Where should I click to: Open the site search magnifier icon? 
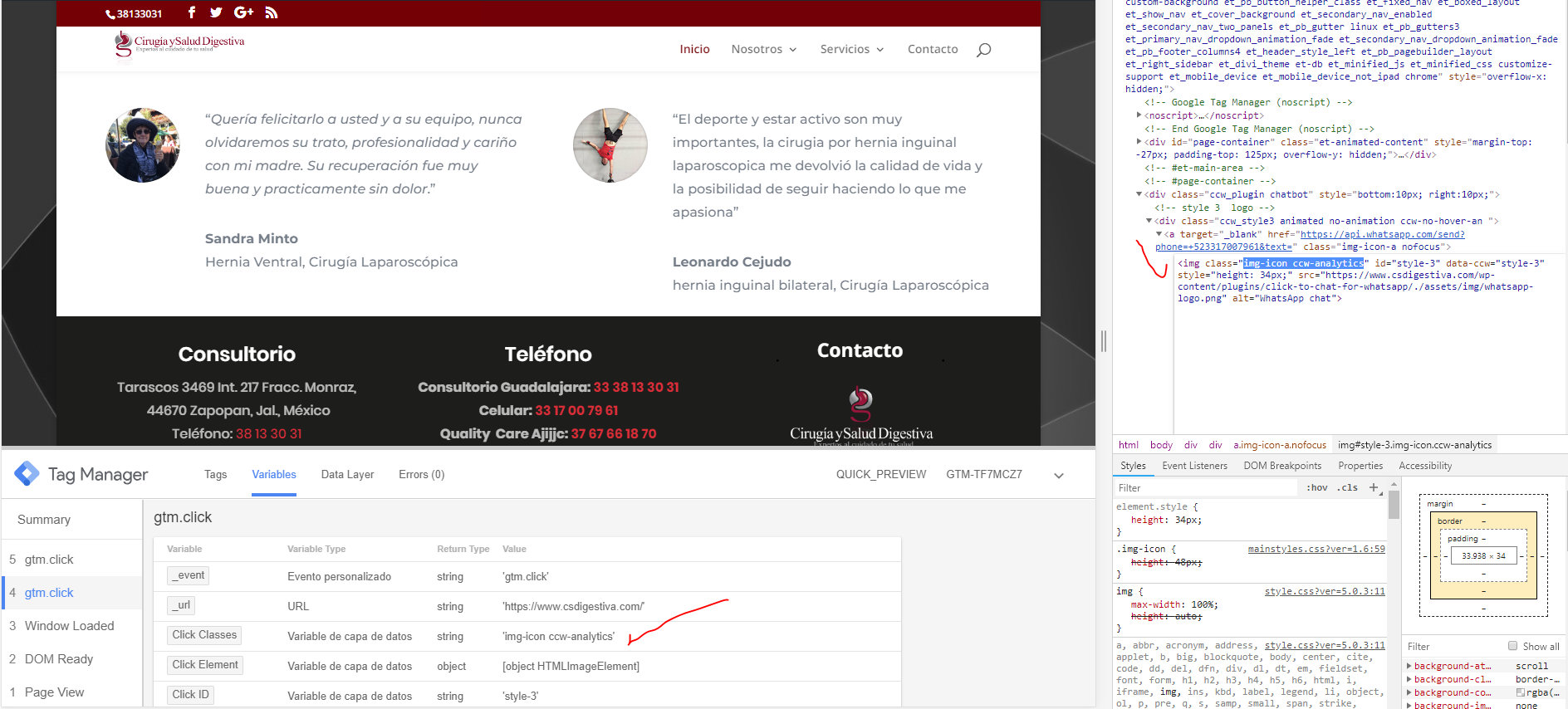[x=983, y=50]
